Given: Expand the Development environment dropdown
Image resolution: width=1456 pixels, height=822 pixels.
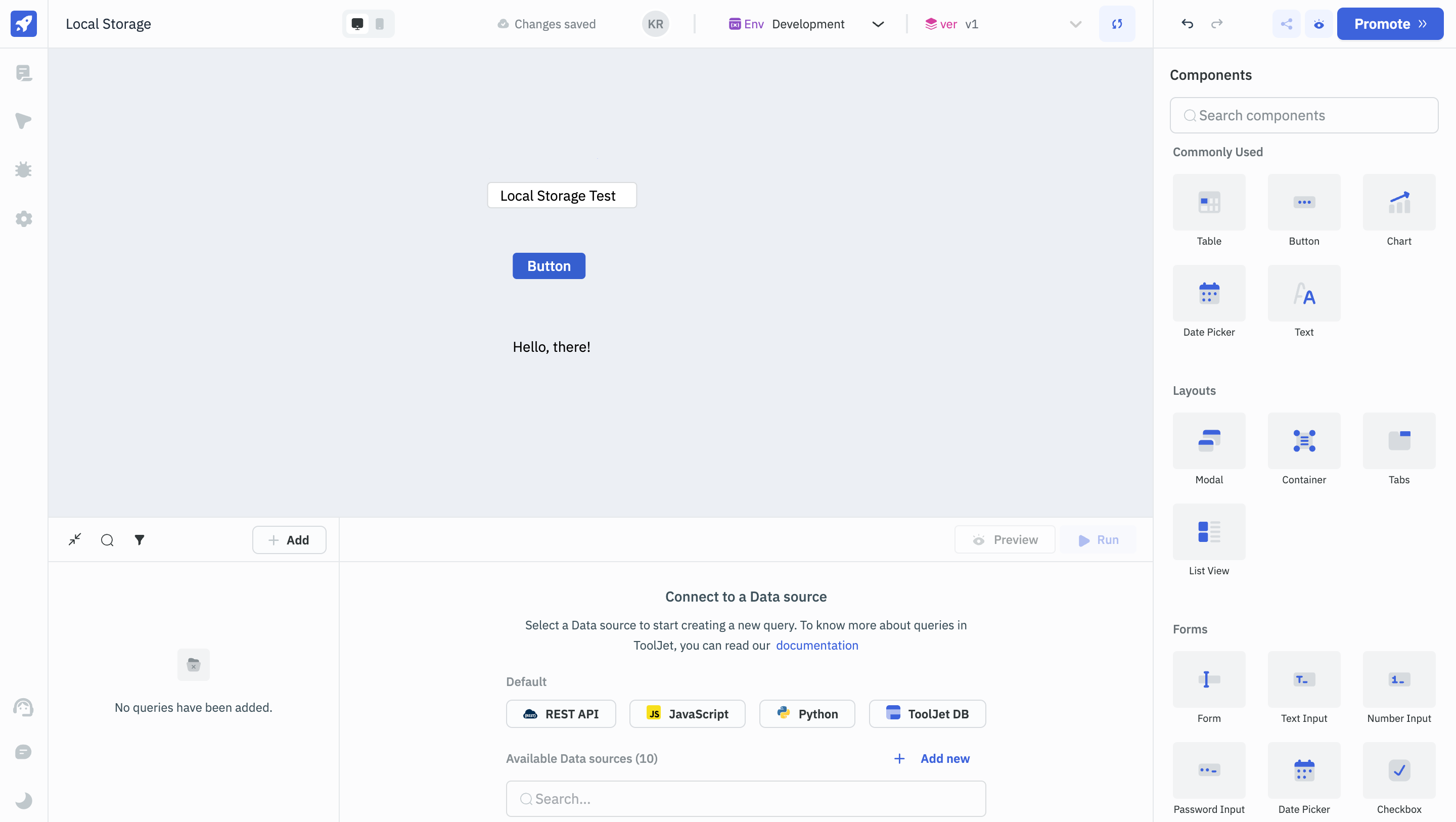Looking at the screenshot, I should pyautogui.click(x=877, y=24).
